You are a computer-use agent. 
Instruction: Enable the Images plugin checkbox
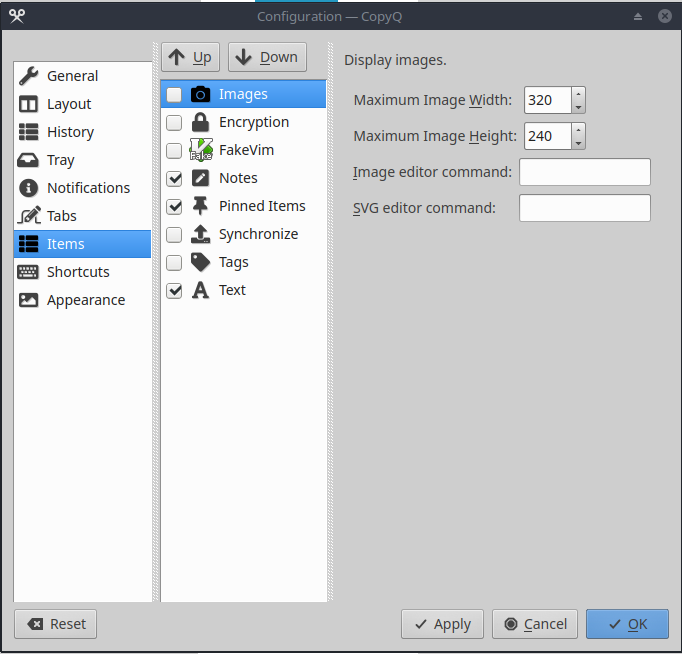(x=174, y=94)
